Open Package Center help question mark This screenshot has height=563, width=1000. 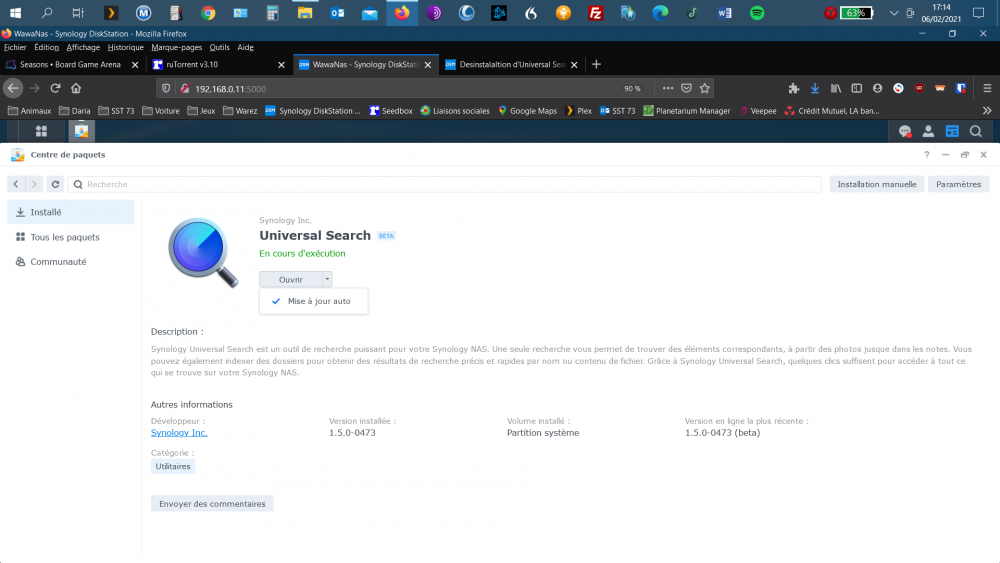click(927, 155)
